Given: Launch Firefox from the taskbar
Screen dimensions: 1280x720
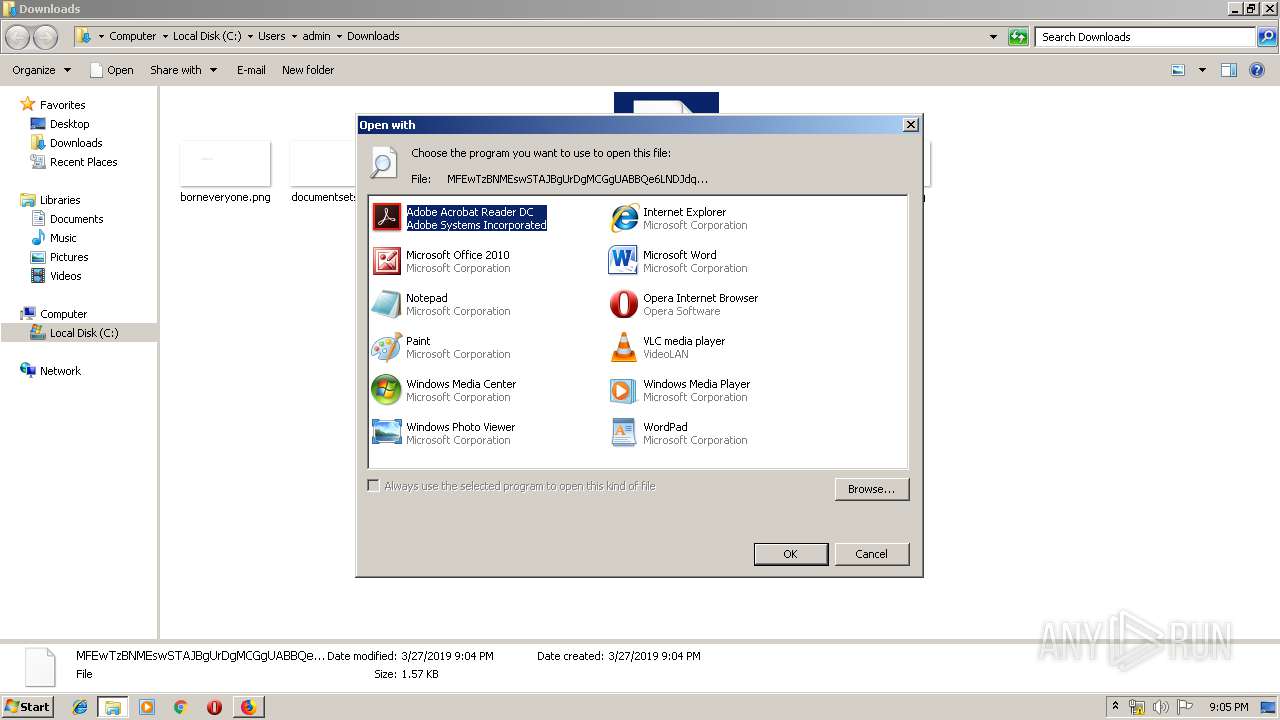Looking at the screenshot, I should coord(248,707).
